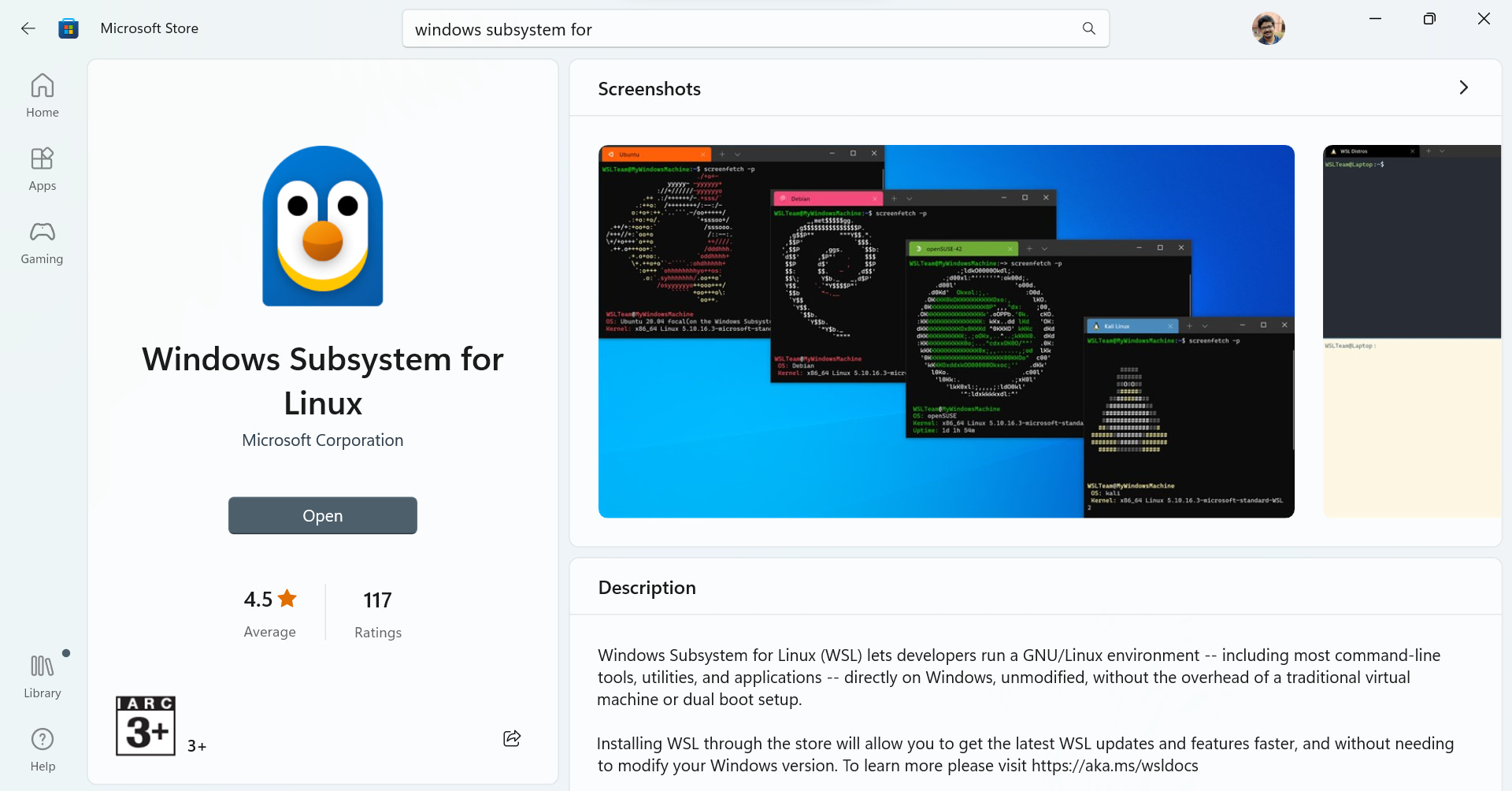Screen dimensions: 1512x791
Task: Open the Gaming section
Action: [x=42, y=241]
